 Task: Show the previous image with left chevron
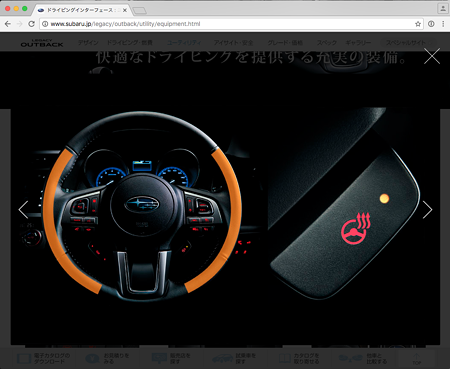(23, 210)
